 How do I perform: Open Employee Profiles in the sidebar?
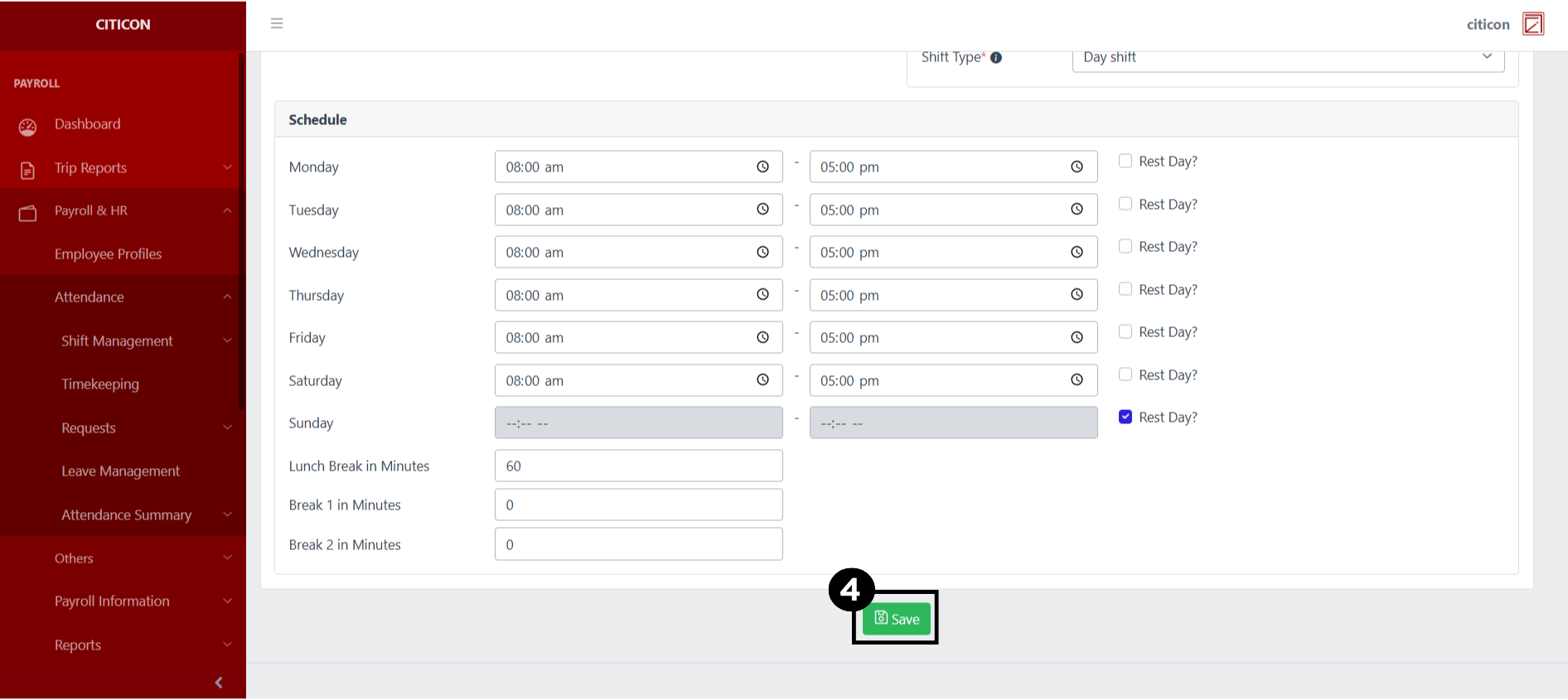tap(108, 254)
